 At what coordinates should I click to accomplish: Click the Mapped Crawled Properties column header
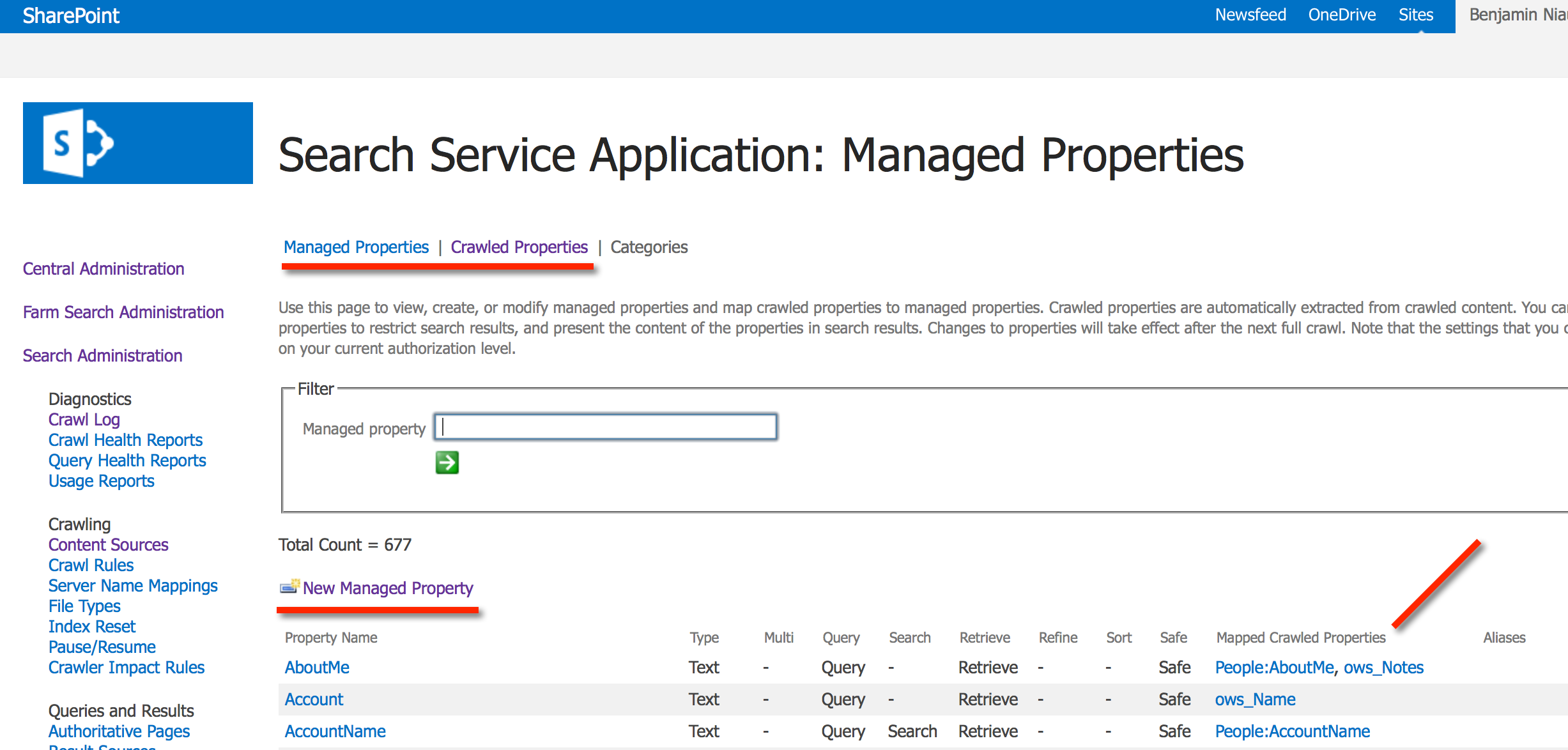click(1301, 638)
